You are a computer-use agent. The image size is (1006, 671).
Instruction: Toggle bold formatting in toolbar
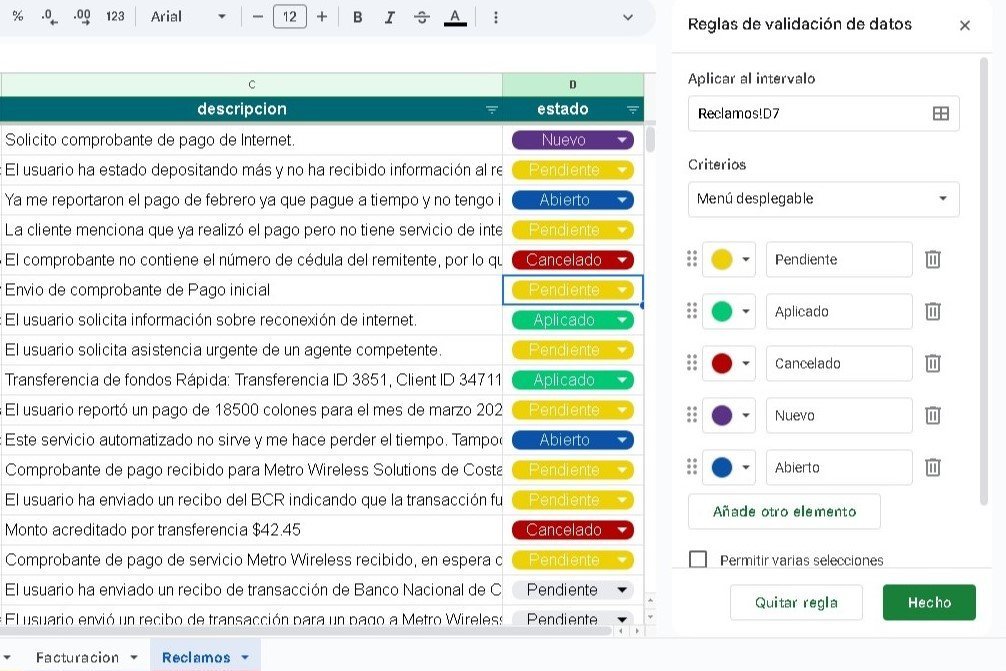click(358, 17)
